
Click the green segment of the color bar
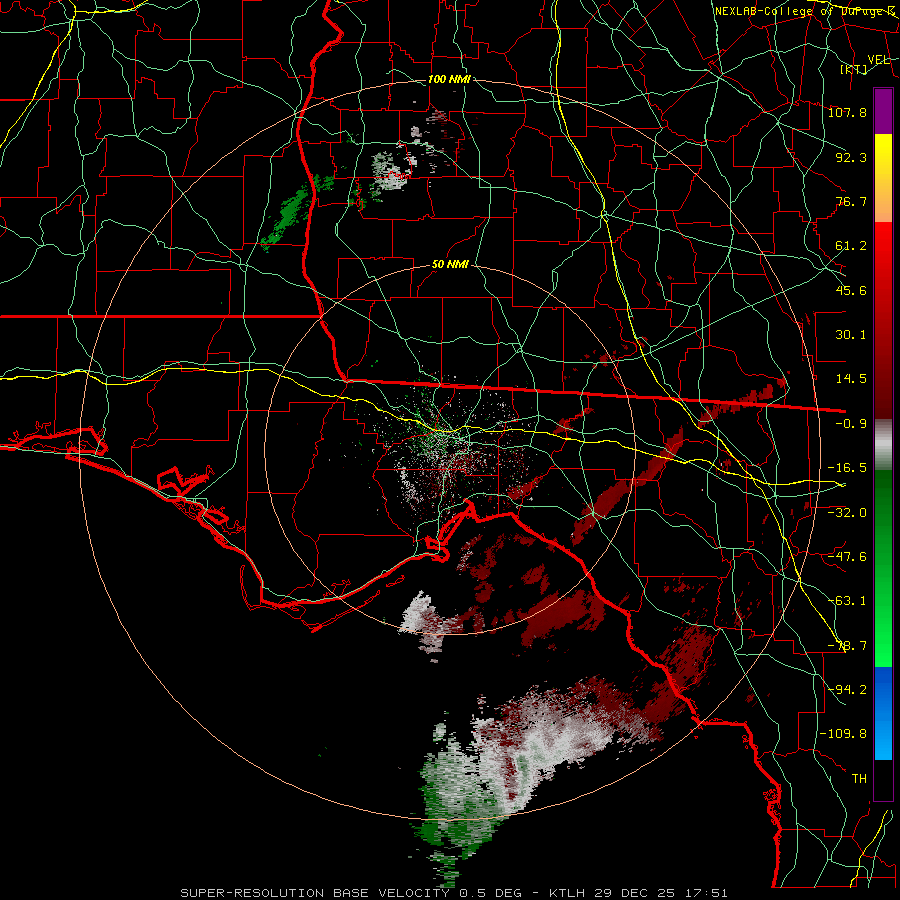point(883,568)
